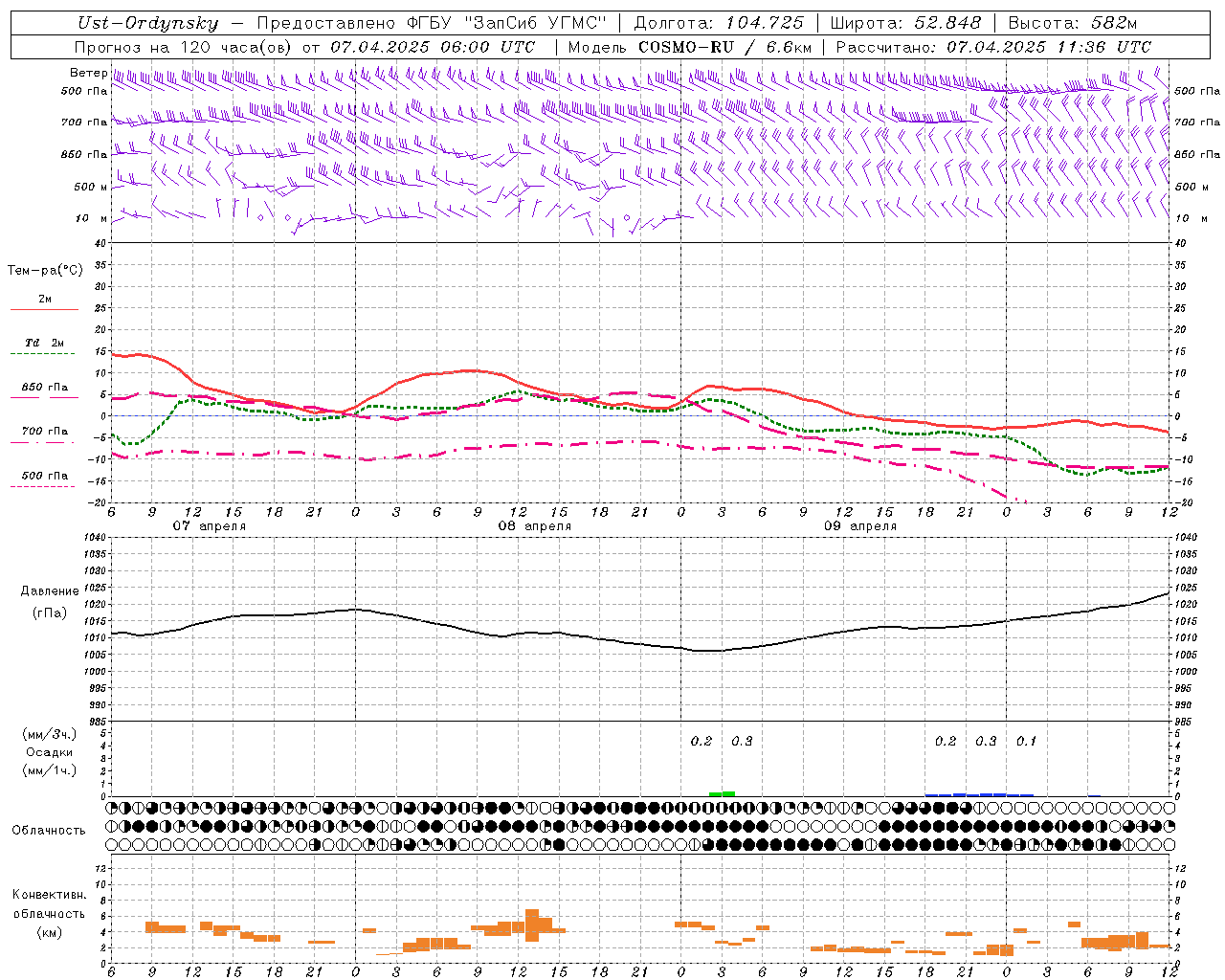Screen dimensions: 1225x980
Task: Click the 08 апреля date label
Action: coord(534,526)
